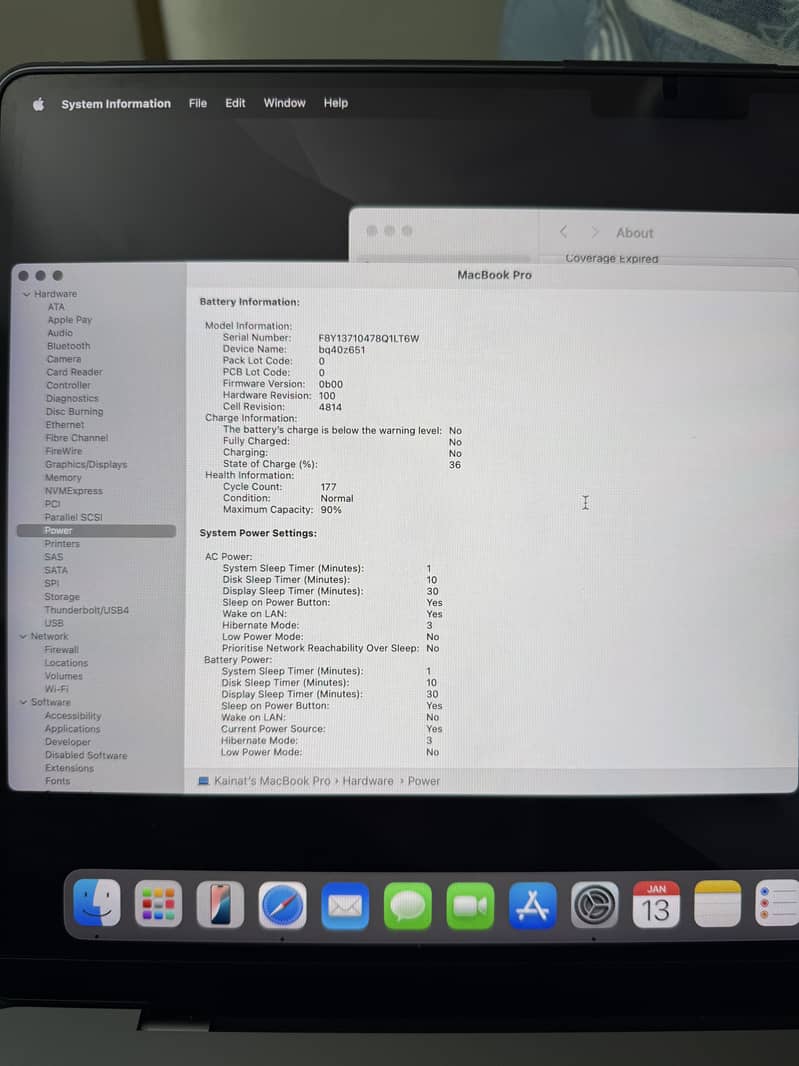Collapse the Network section in sidebar
The height and width of the screenshot is (1066, 799).
(x=23, y=637)
